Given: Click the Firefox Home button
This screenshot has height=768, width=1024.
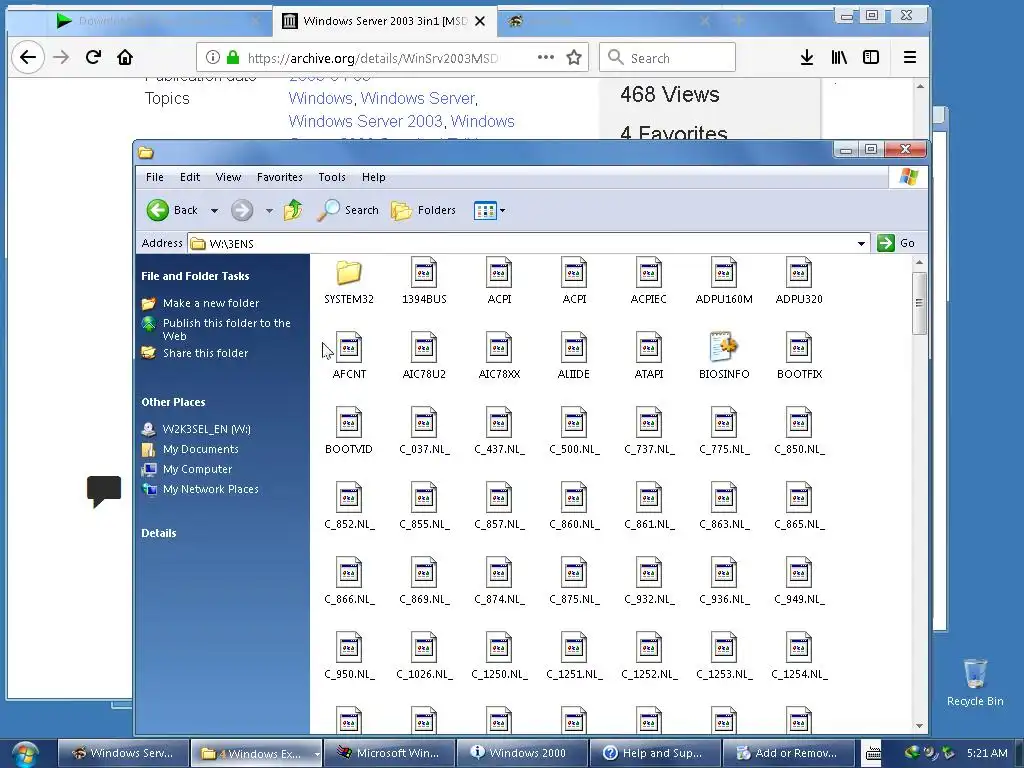Looking at the screenshot, I should (x=125, y=57).
